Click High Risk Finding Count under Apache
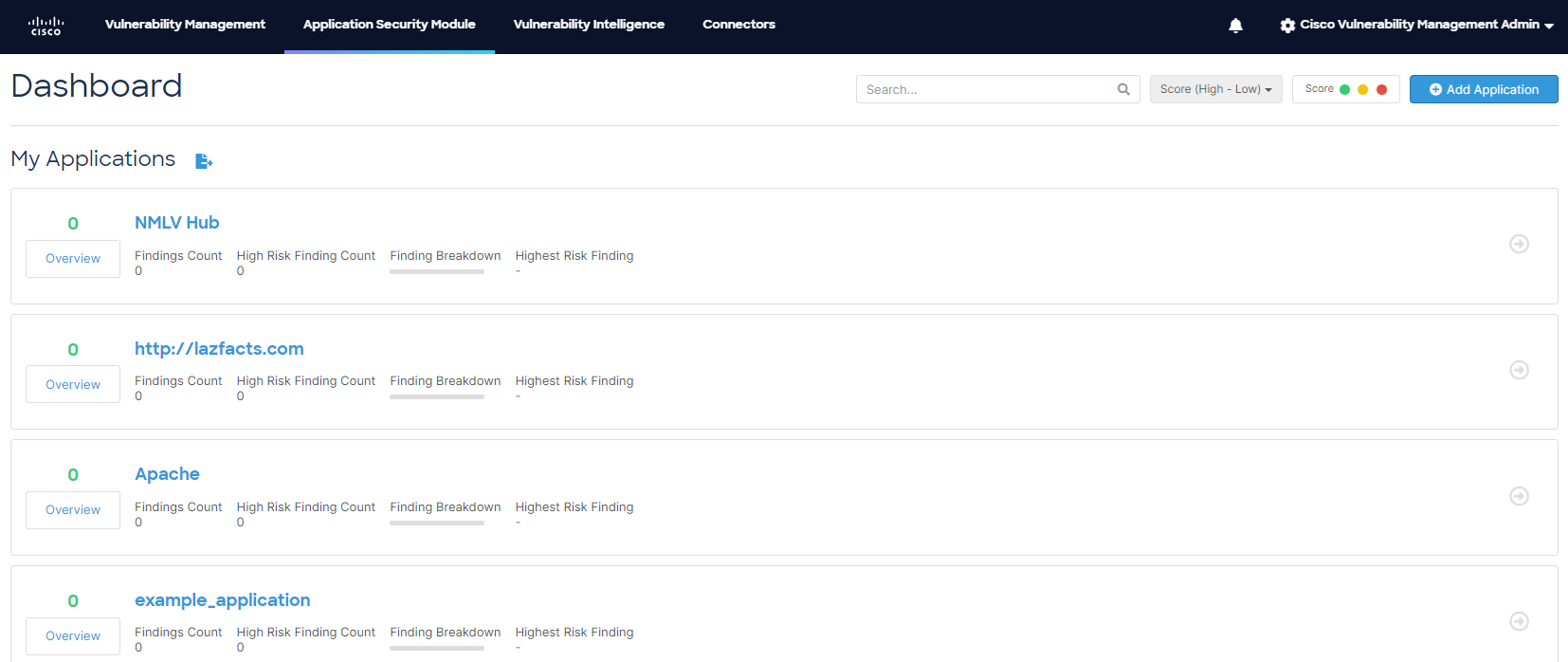1568x662 pixels. coord(306,507)
